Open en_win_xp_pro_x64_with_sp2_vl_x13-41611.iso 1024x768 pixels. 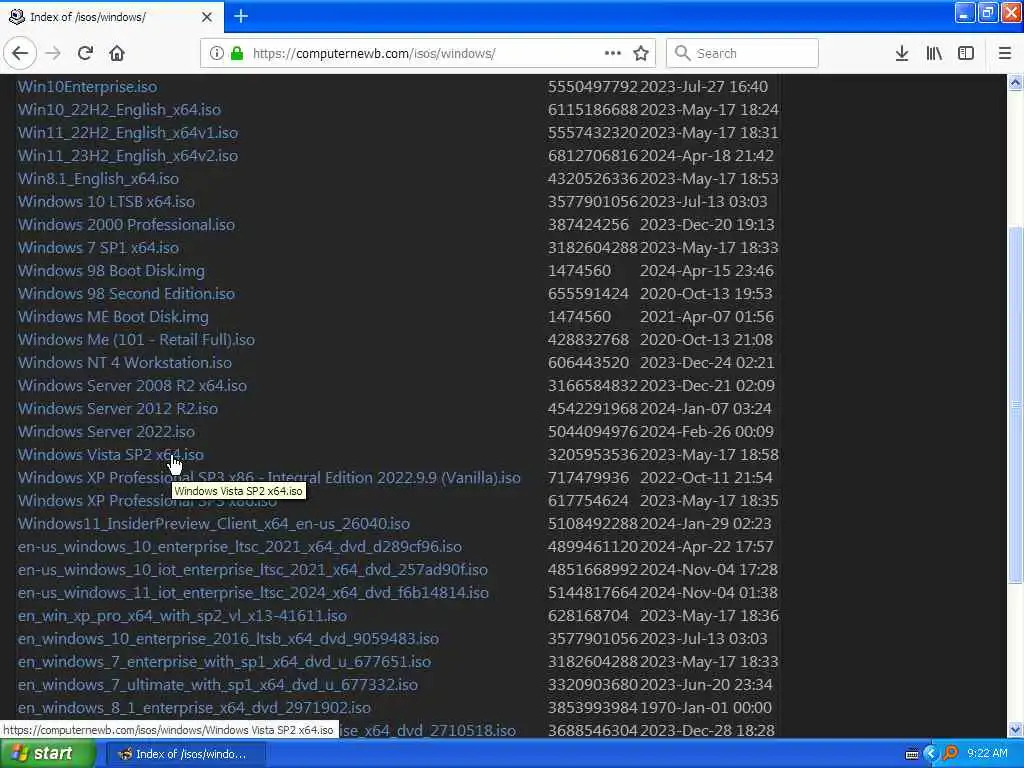182,616
